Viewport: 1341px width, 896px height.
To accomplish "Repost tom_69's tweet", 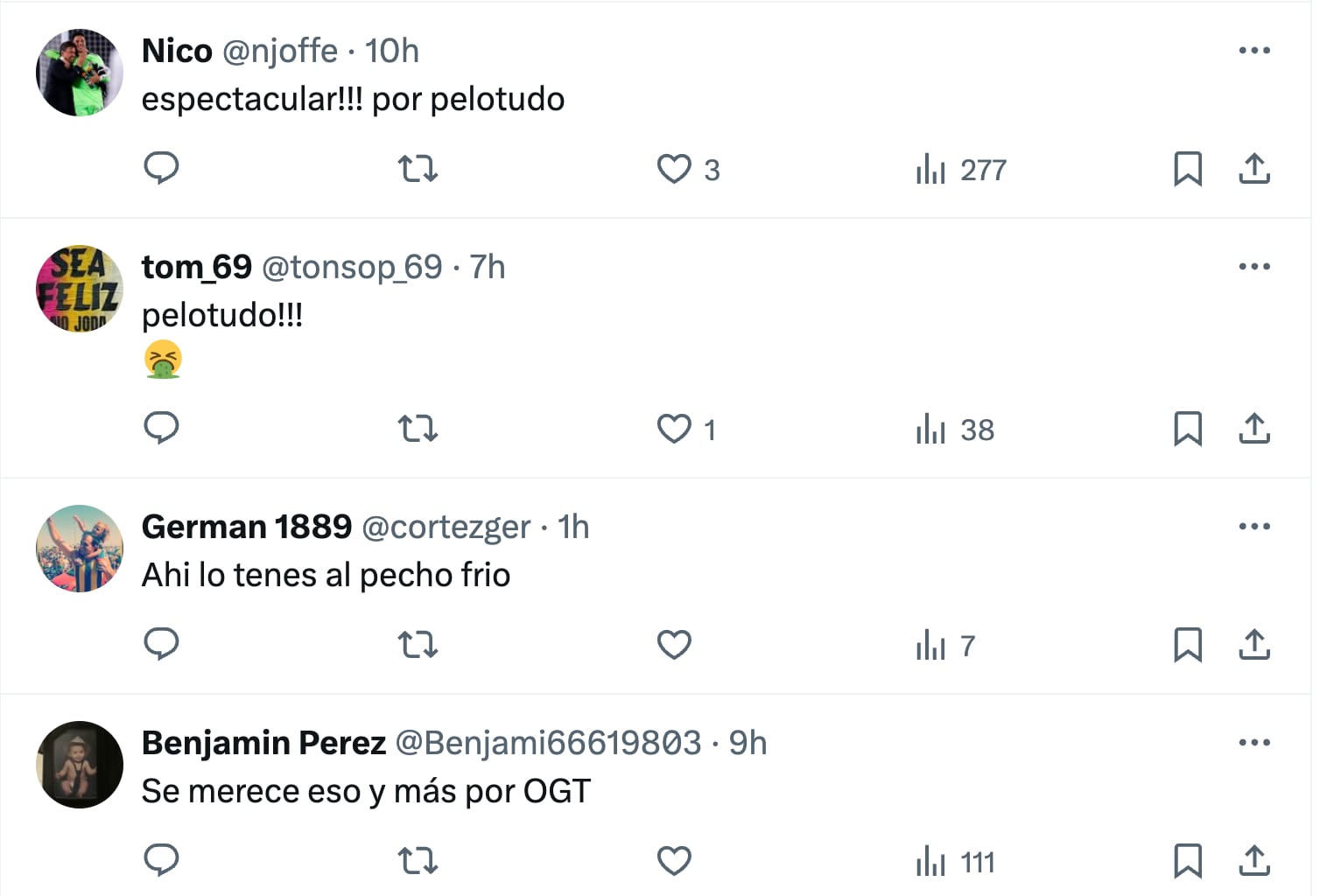I will click(x=418, y=429).
